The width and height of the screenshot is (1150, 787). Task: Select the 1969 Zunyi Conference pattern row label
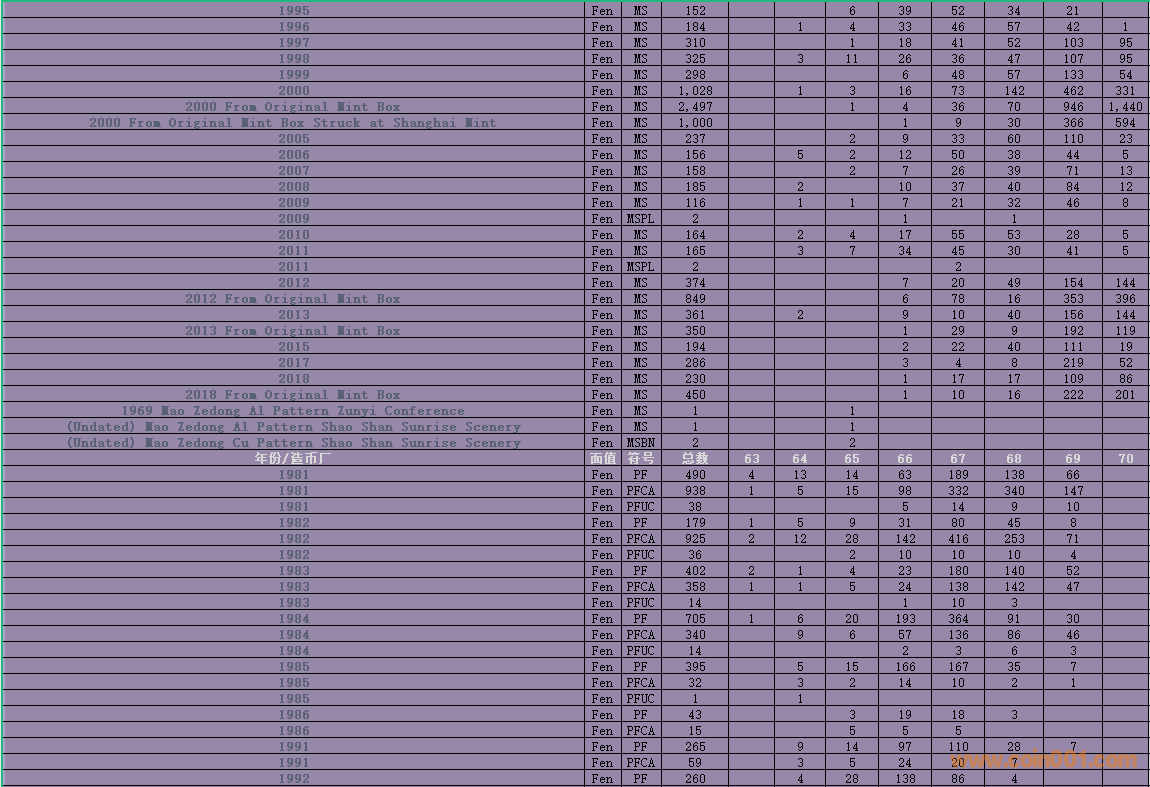point(293,411)
